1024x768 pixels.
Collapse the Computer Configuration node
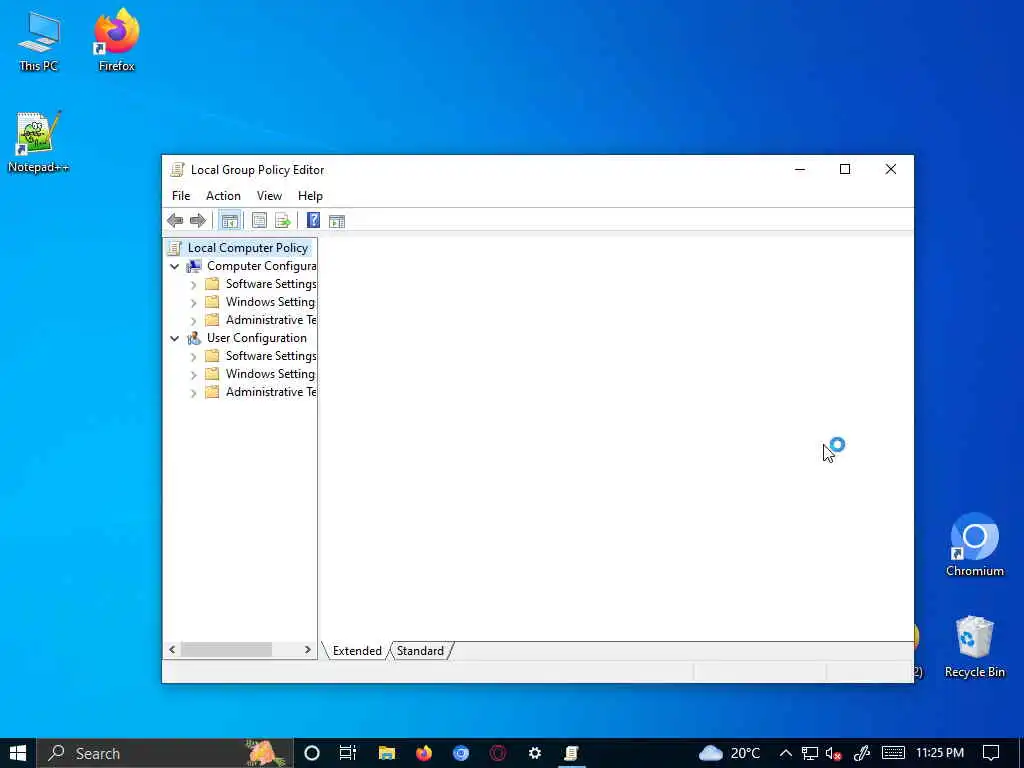click(x=174, y=266)
